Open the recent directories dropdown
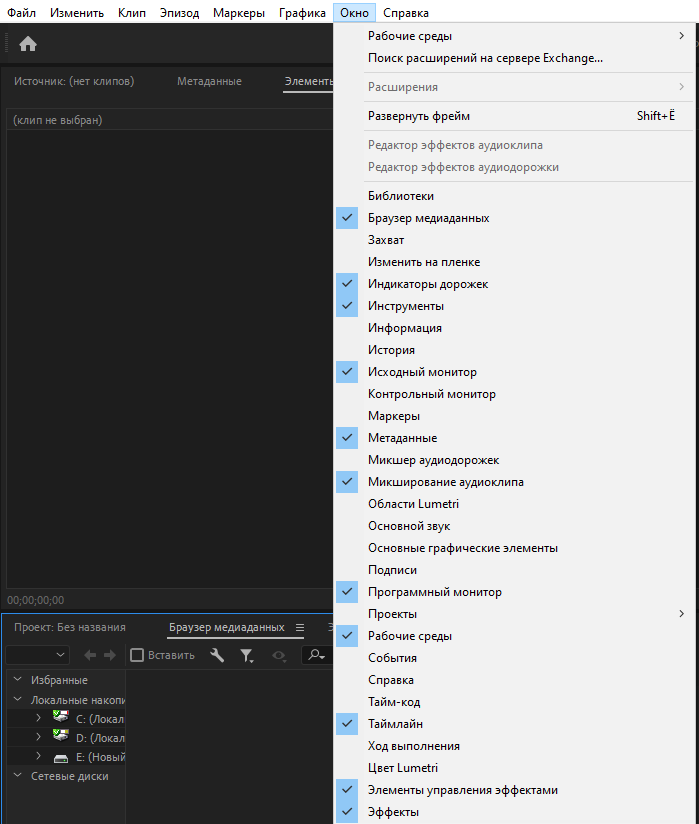Screen dimensions: 699x824 pos(37,655)
